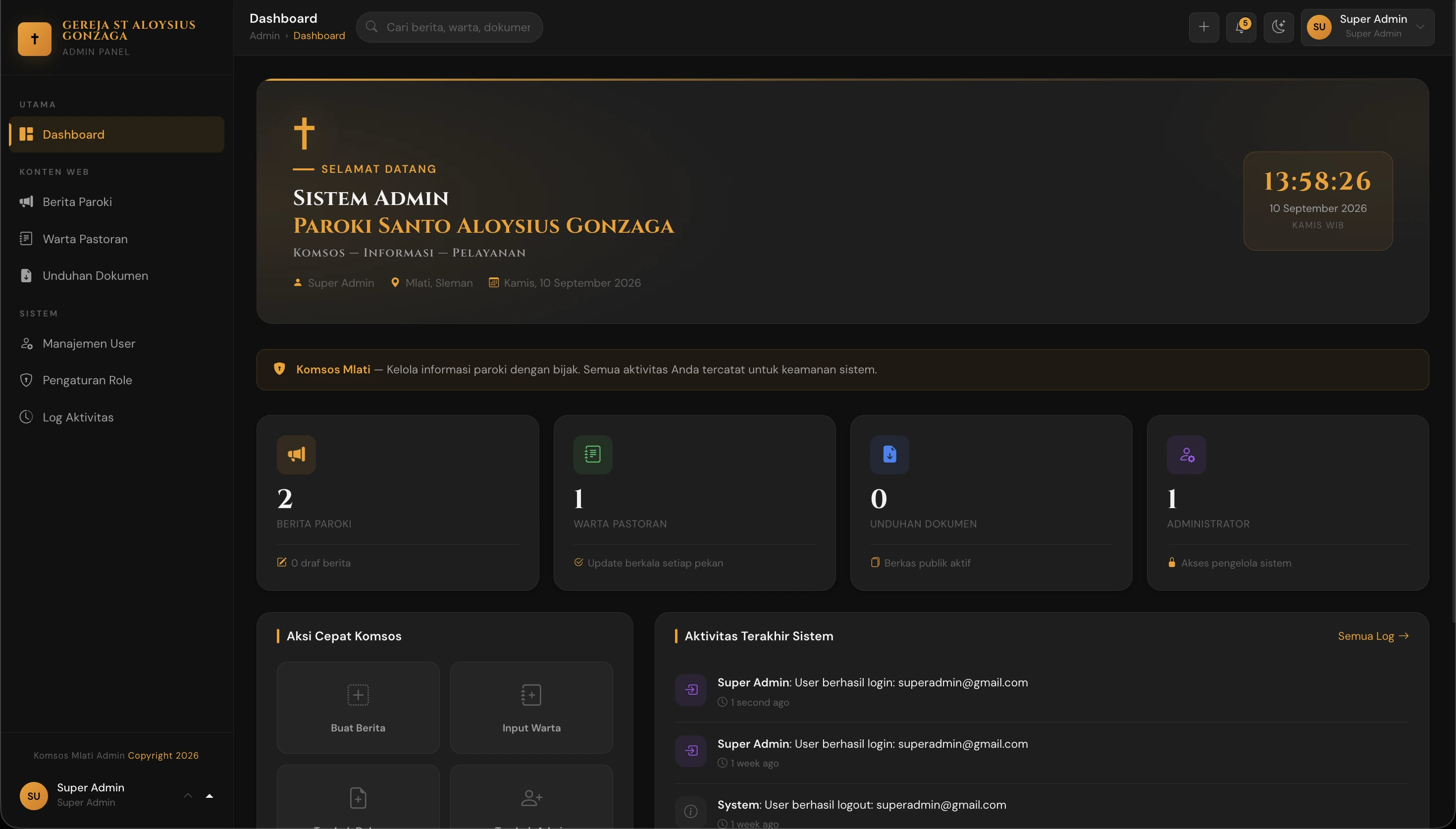This screenshot has height=829, width=1456.
Task: Open Manajemen User in sidebar
Action: pos(117,343)
